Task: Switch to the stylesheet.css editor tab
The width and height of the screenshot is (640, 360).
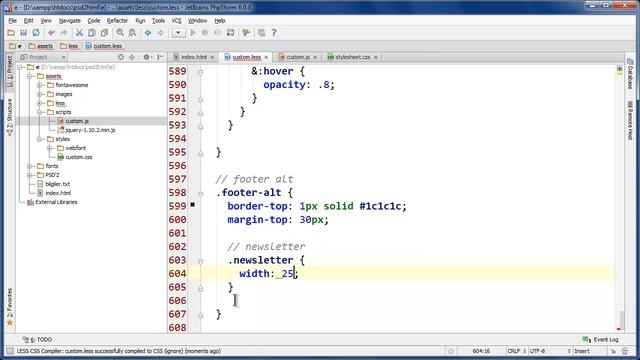Action: [352, 57]
